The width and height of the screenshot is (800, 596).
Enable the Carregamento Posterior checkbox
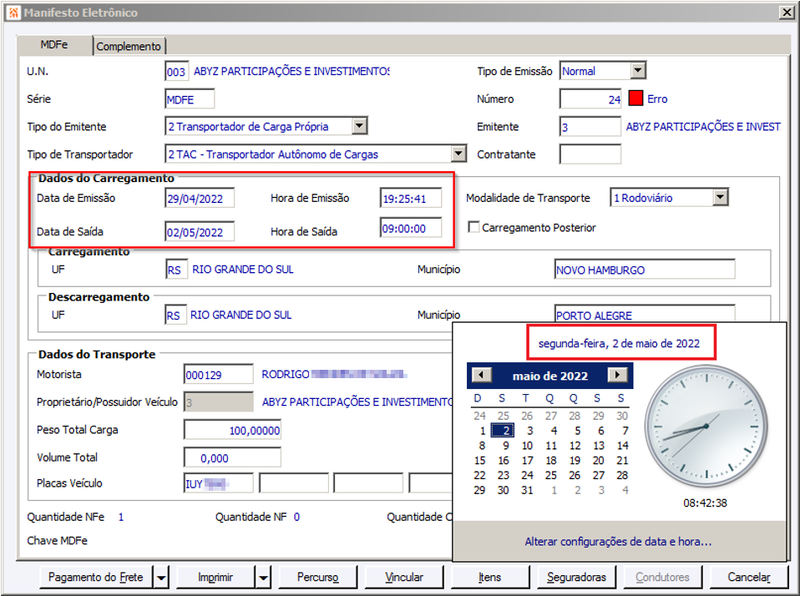(473, 227)
